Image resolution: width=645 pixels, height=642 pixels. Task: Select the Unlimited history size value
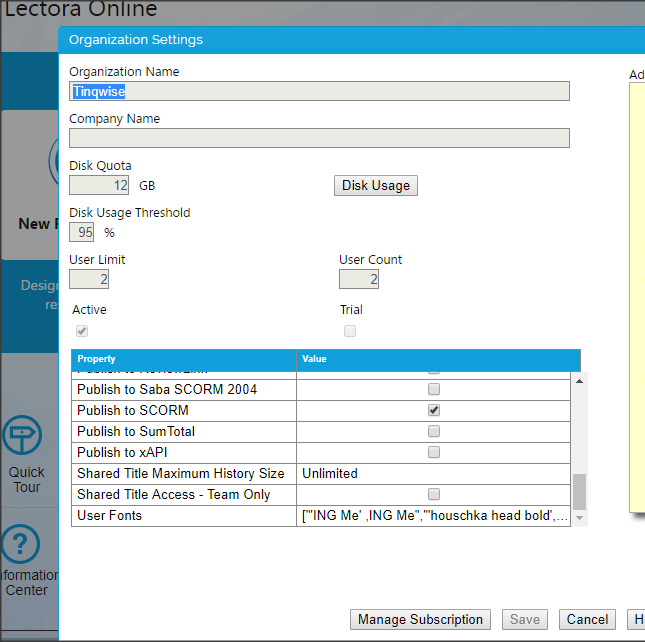click(329, 473)
